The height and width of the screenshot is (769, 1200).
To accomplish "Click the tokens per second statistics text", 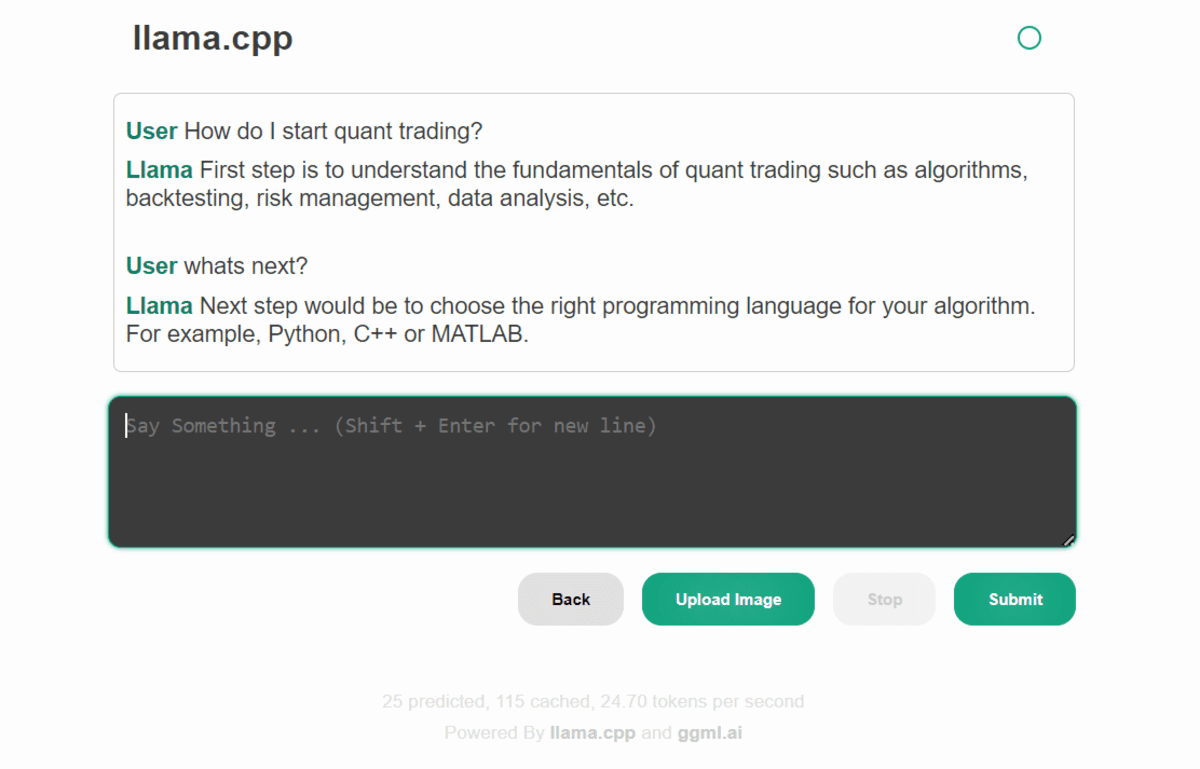I will click(x=592, y=701).
